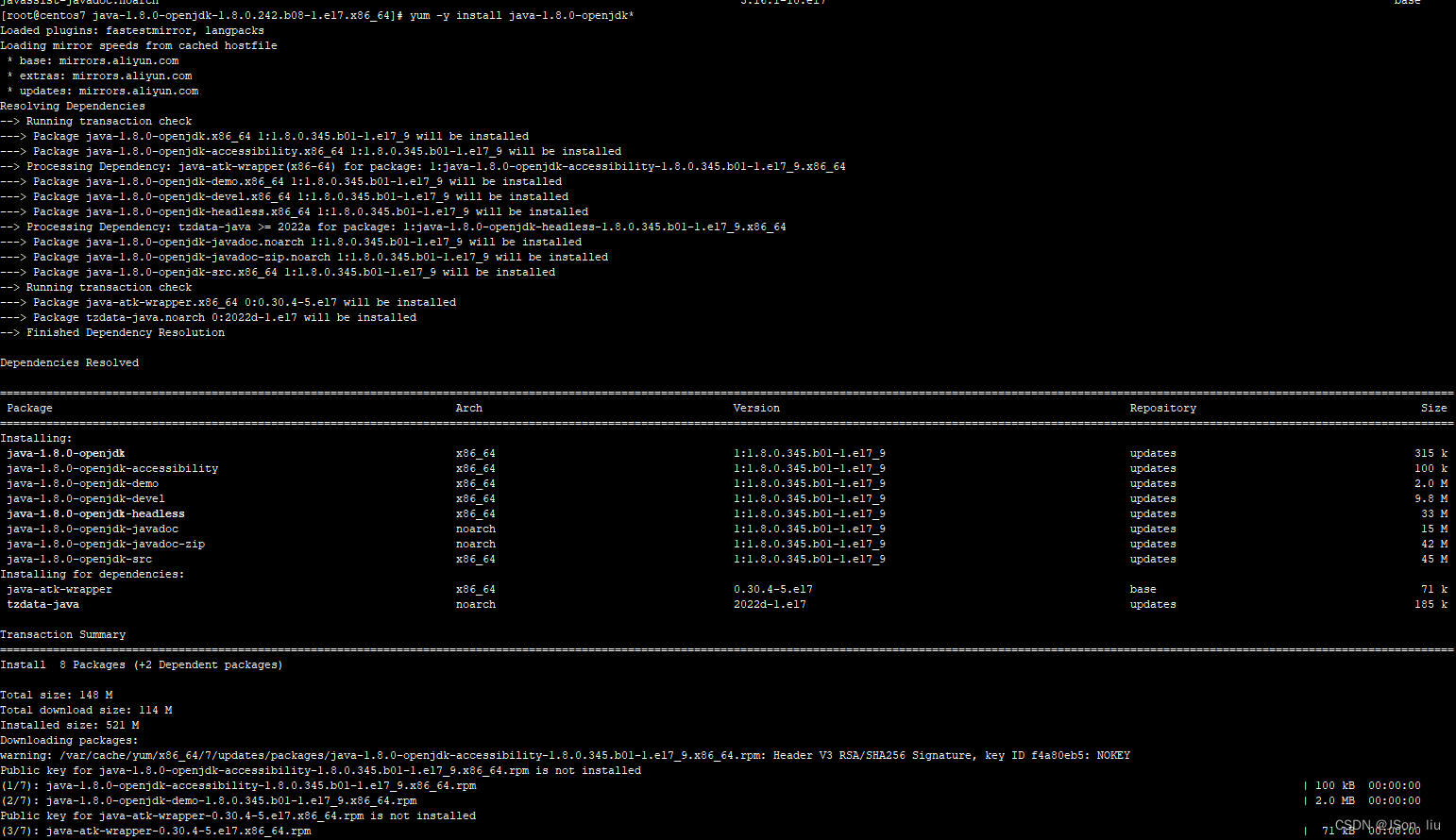Click 'Public key for java-atk-wrapper' message

[x=238, y=816]
